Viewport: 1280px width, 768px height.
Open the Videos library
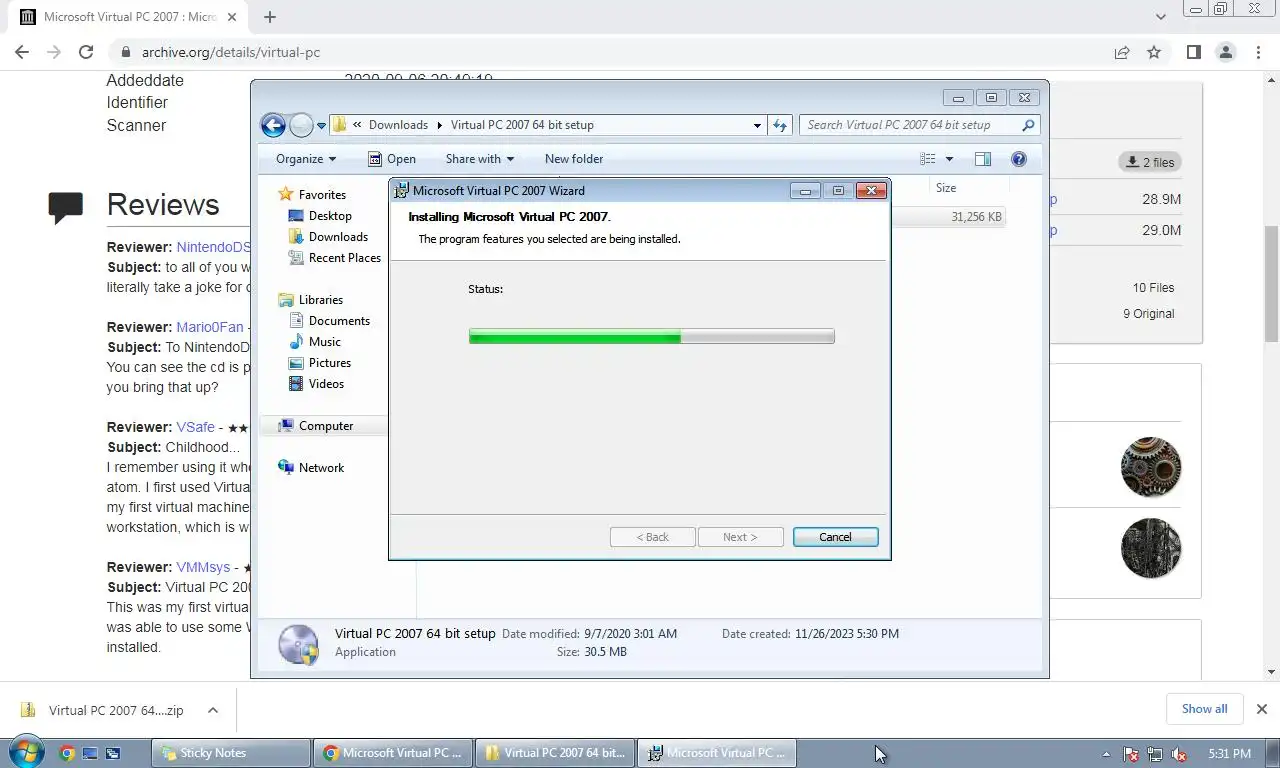tap(316, 383)
